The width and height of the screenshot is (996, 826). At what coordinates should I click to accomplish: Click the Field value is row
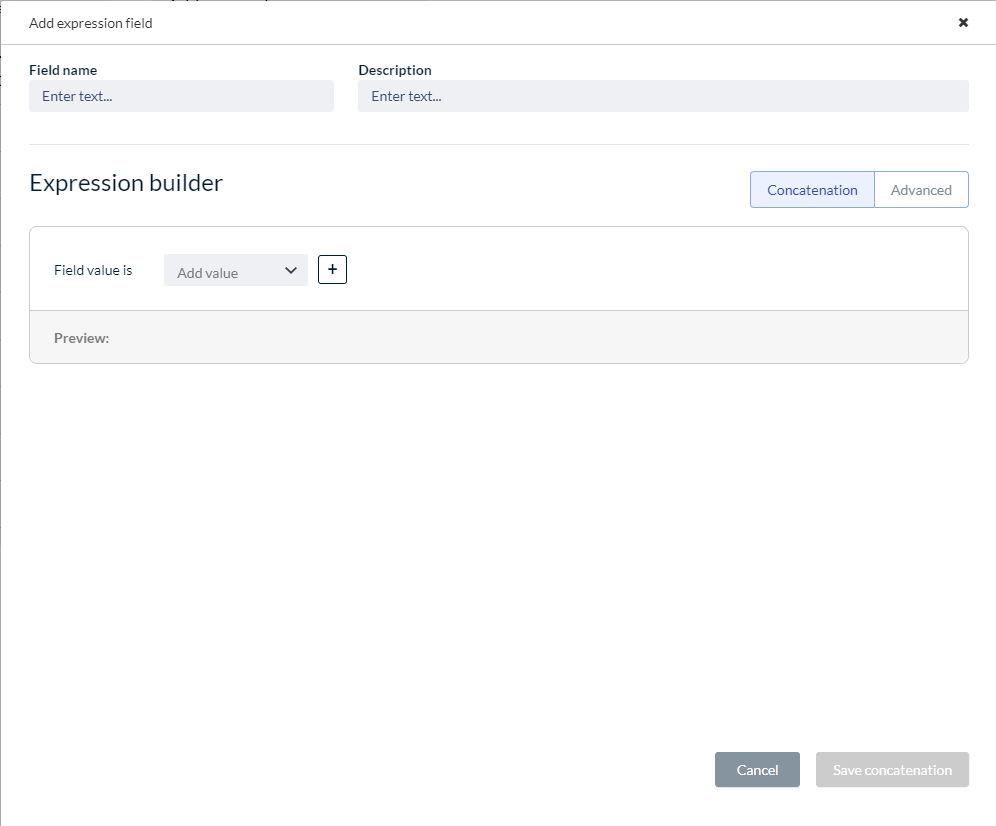pos(93,270)
